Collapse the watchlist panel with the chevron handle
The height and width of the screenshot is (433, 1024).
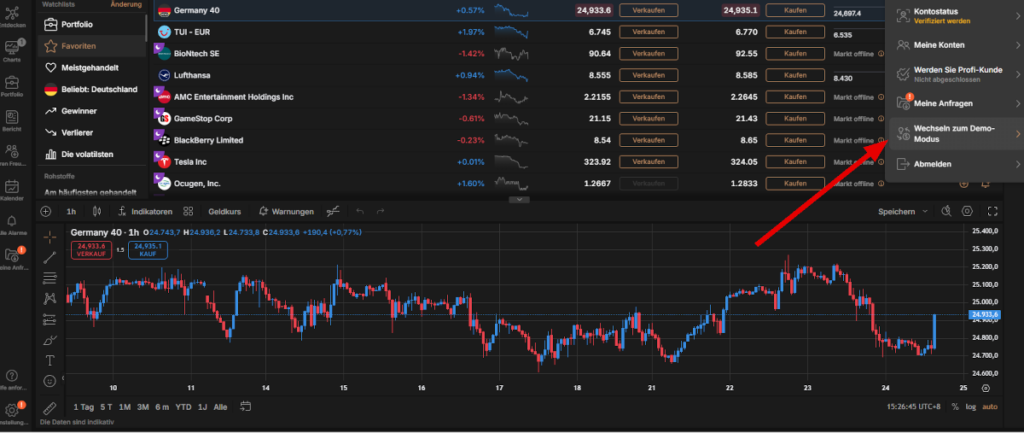tap(519, 199)
